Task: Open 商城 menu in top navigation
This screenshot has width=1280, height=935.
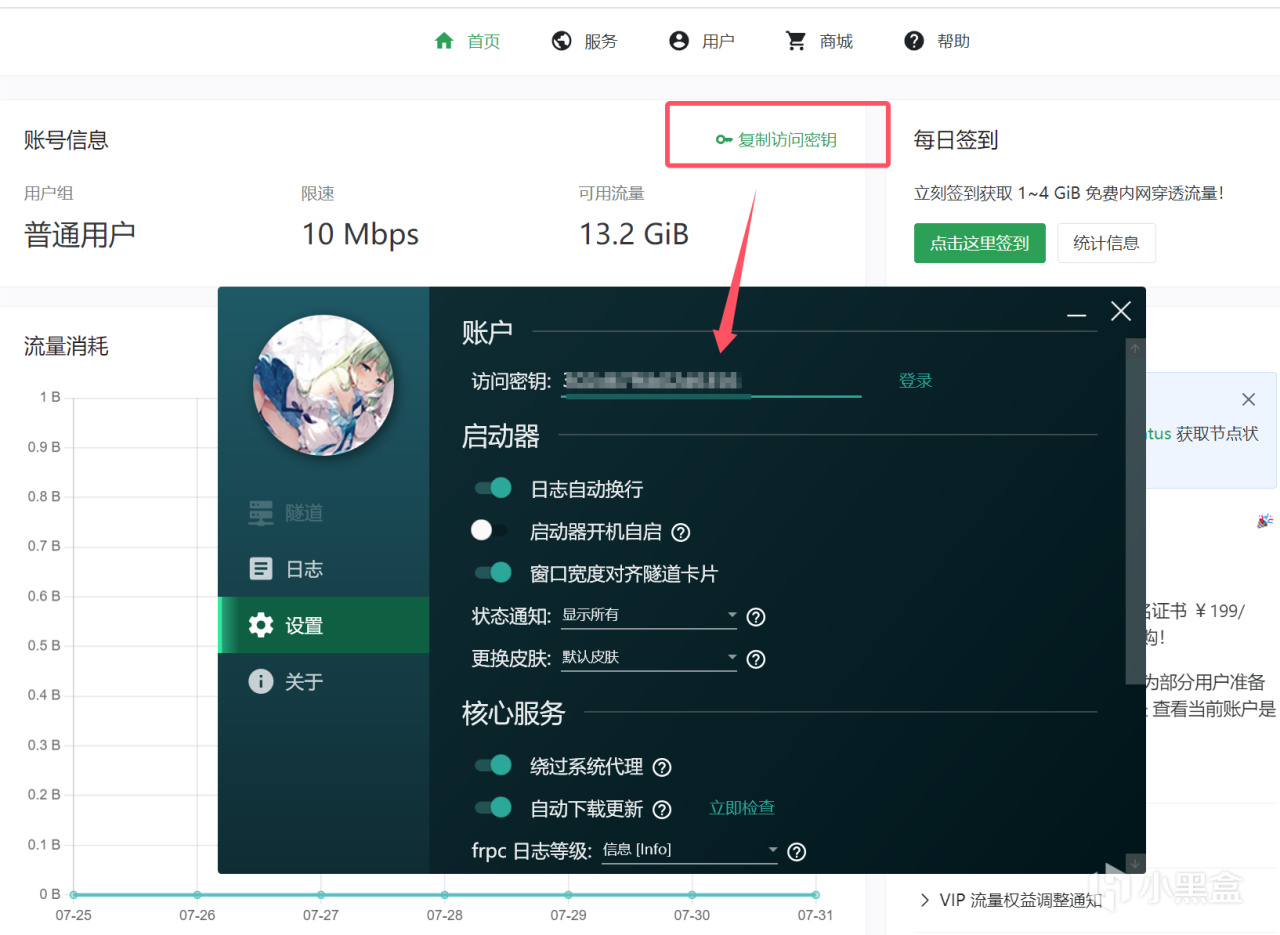Action: [819, 41]
